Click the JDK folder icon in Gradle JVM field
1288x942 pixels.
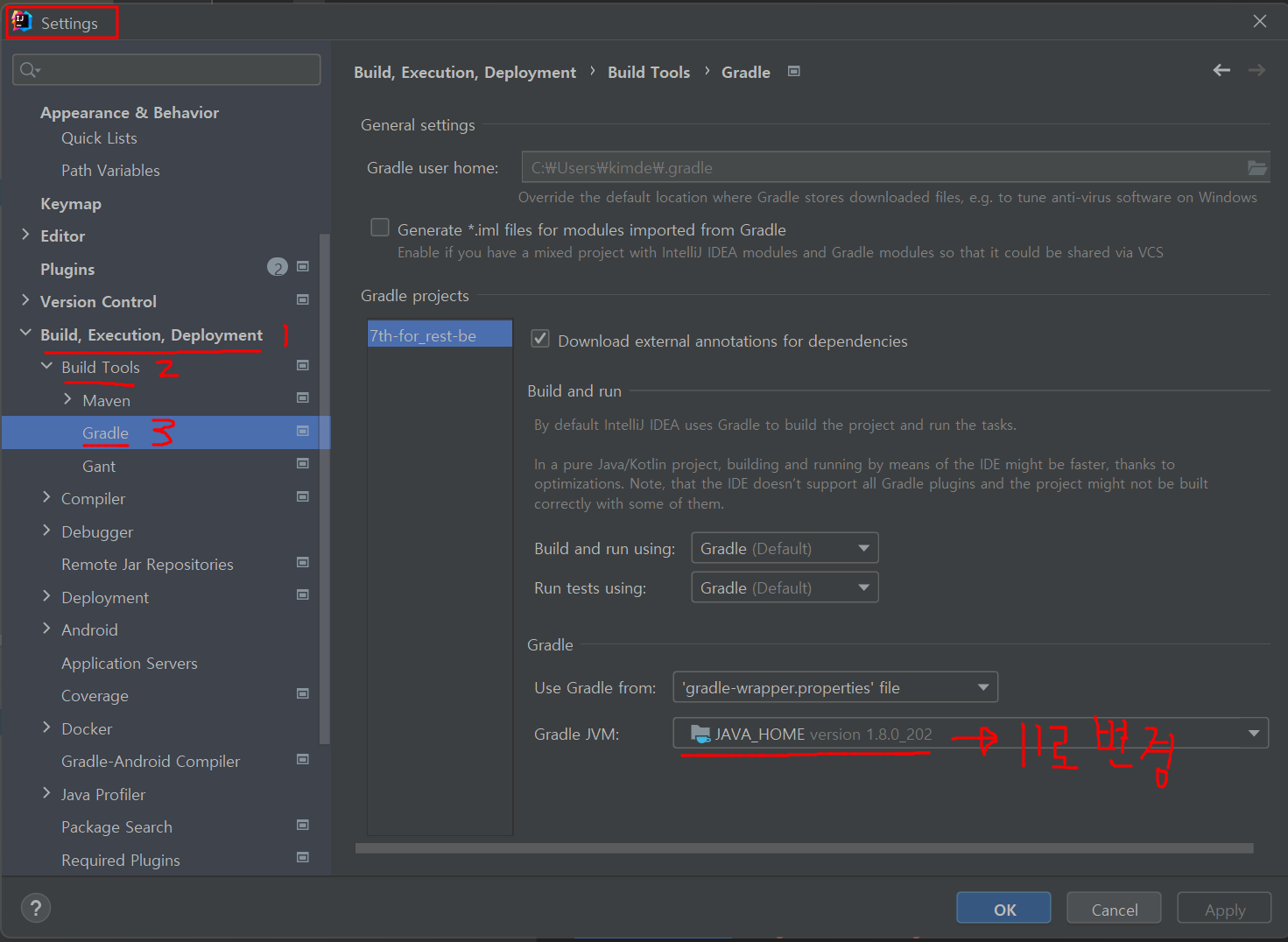tap(700, 734)
